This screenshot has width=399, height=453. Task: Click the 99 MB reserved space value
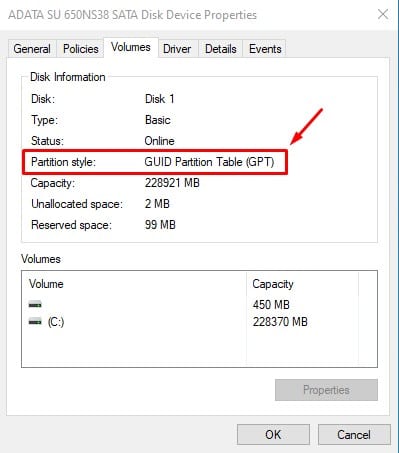160,225
